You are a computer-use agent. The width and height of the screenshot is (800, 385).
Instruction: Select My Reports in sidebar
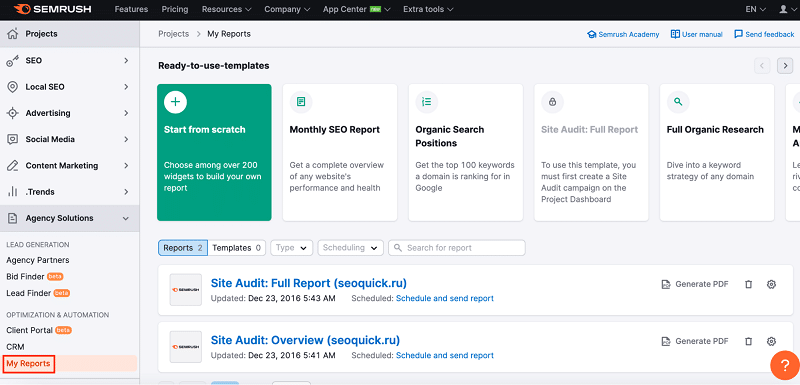[29, 364]
